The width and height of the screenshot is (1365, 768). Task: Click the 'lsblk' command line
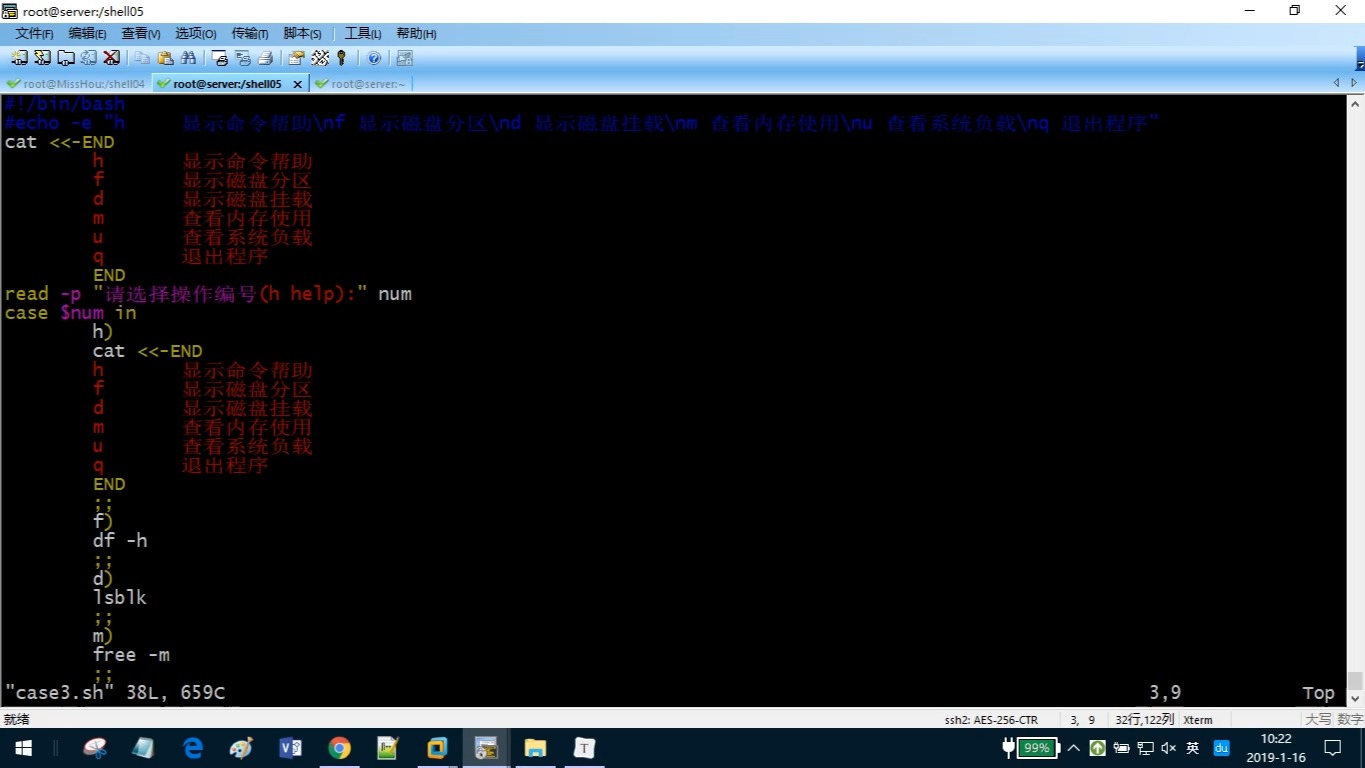click(120, 598)
